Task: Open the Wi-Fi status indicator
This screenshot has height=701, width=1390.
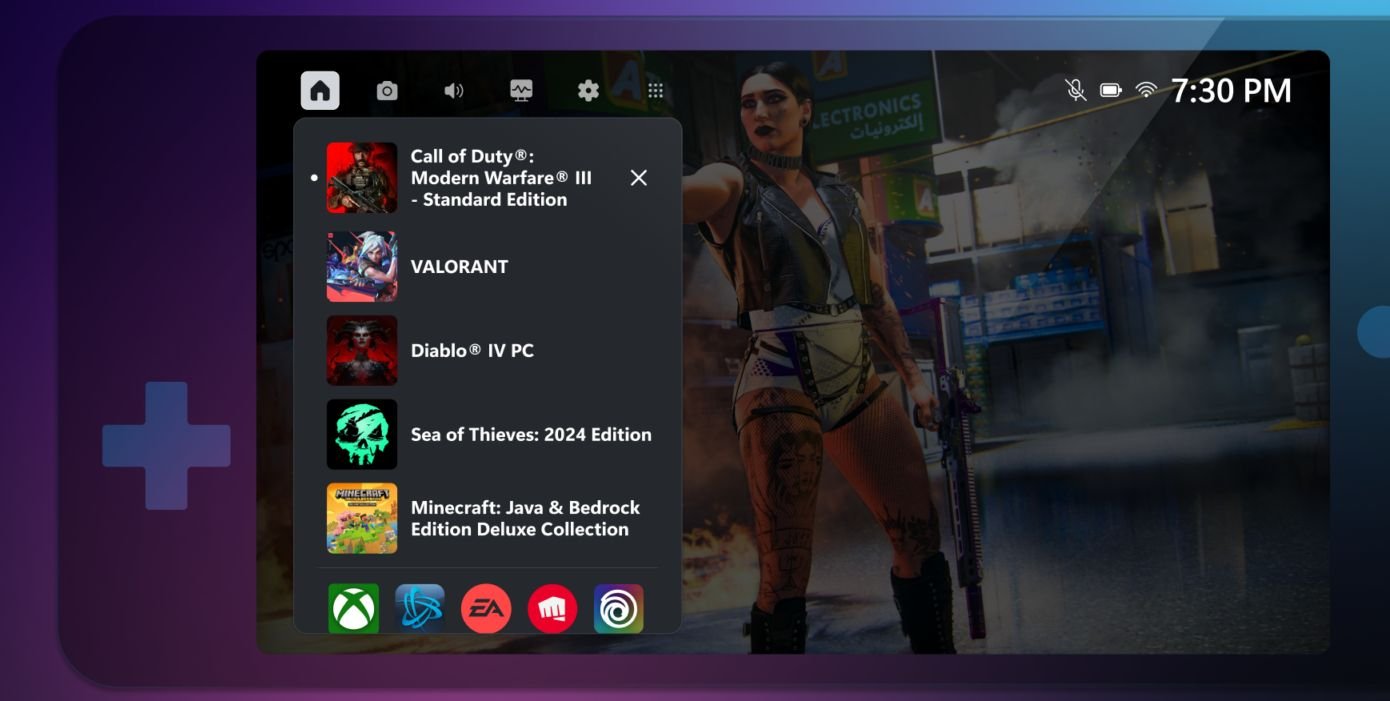Action: coord(1145,89)
